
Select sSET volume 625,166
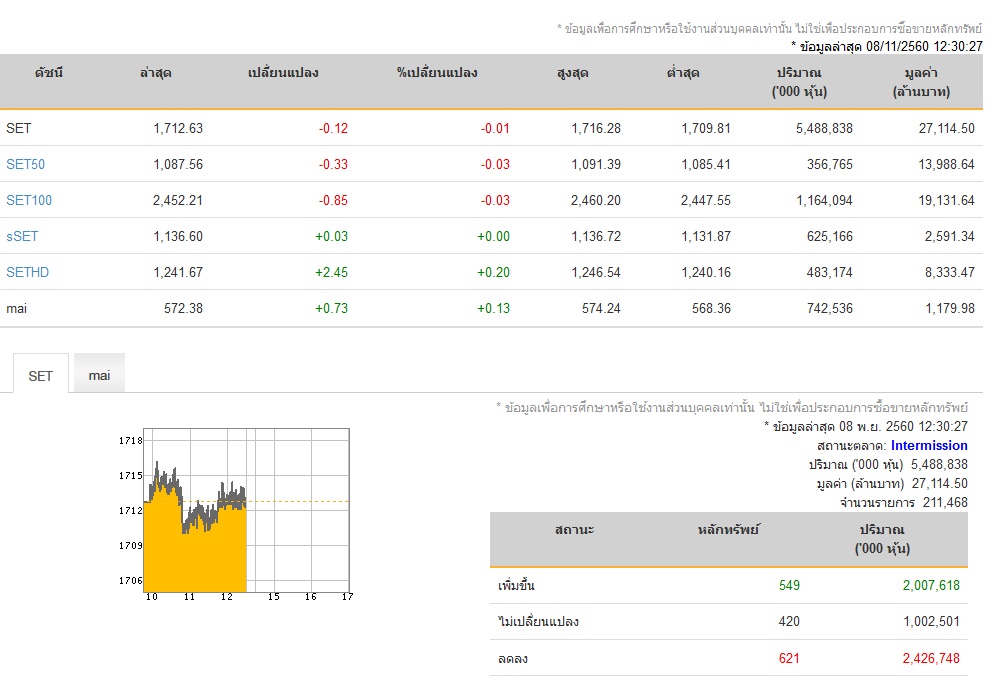click(x=830, y=236)
